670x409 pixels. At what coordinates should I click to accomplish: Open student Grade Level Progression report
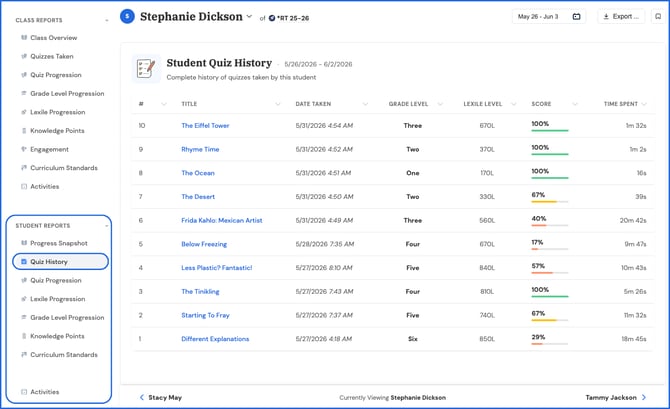[x=67, y=318]
